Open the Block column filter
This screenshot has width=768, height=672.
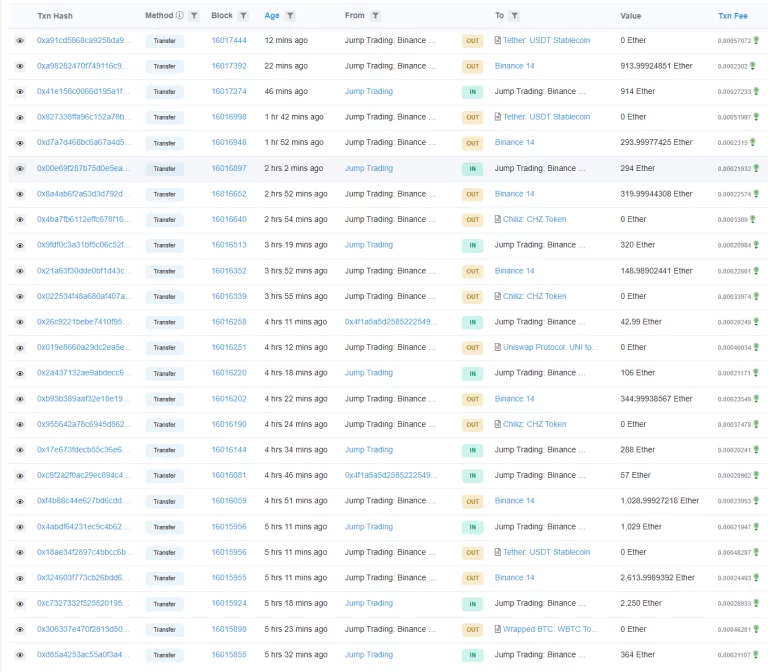243,16
